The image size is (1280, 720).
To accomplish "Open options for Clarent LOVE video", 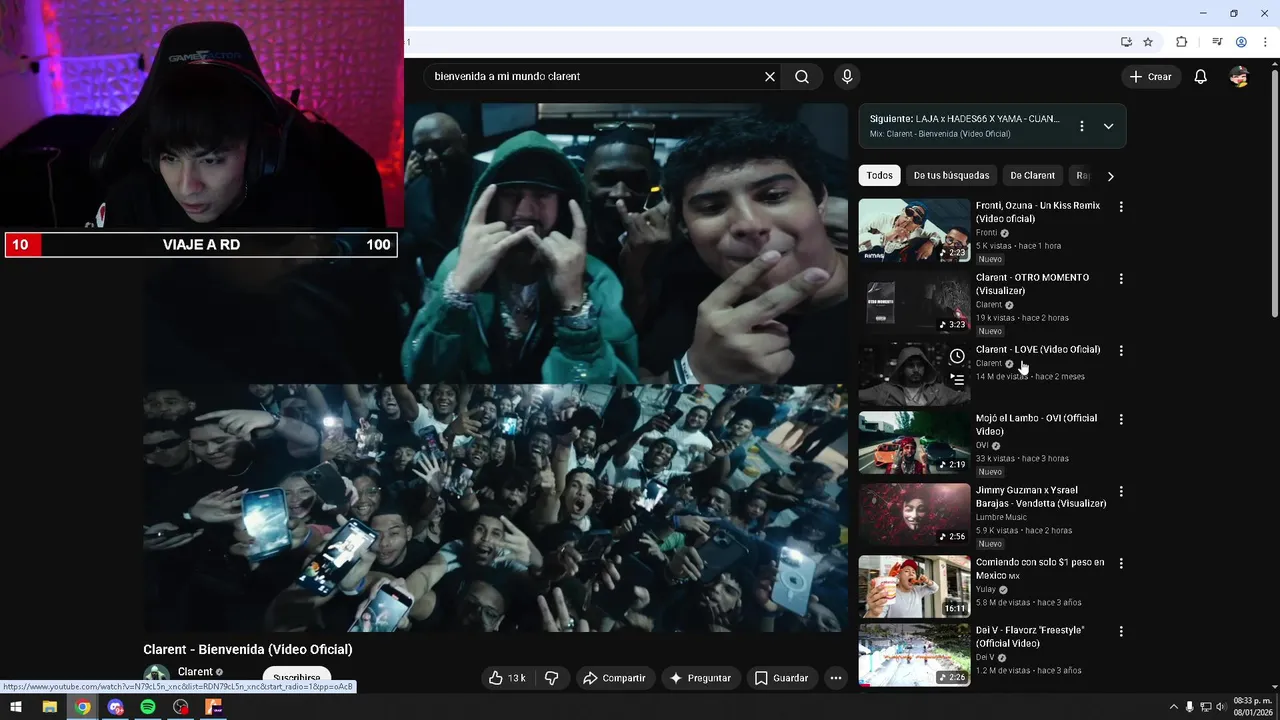I will click(1121, 351).
